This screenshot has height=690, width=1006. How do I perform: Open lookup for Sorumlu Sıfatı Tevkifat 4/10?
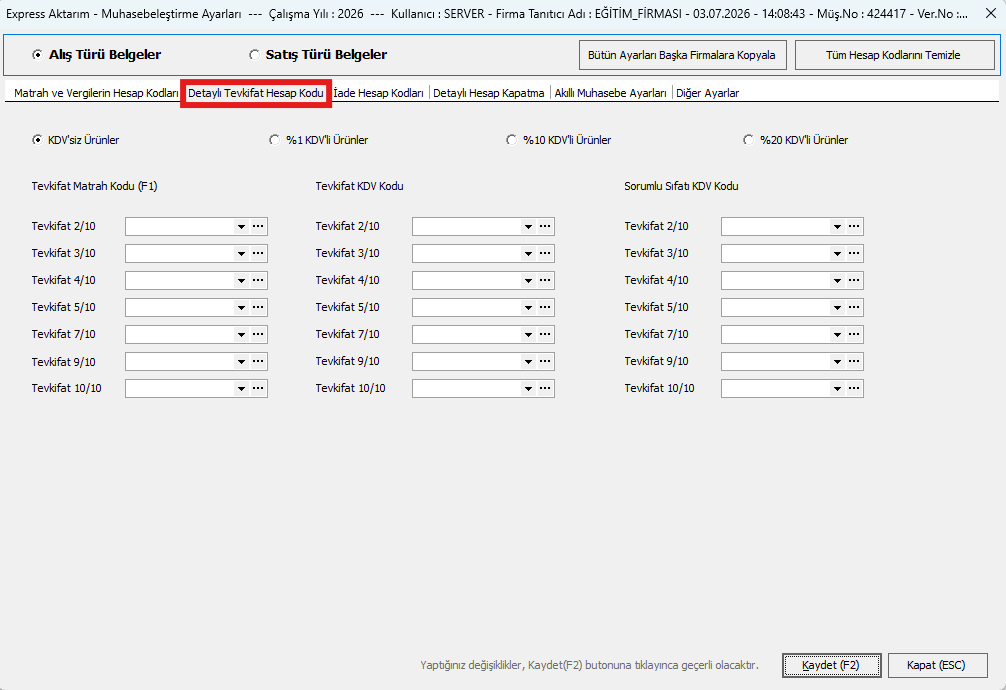tap(854, 280)
